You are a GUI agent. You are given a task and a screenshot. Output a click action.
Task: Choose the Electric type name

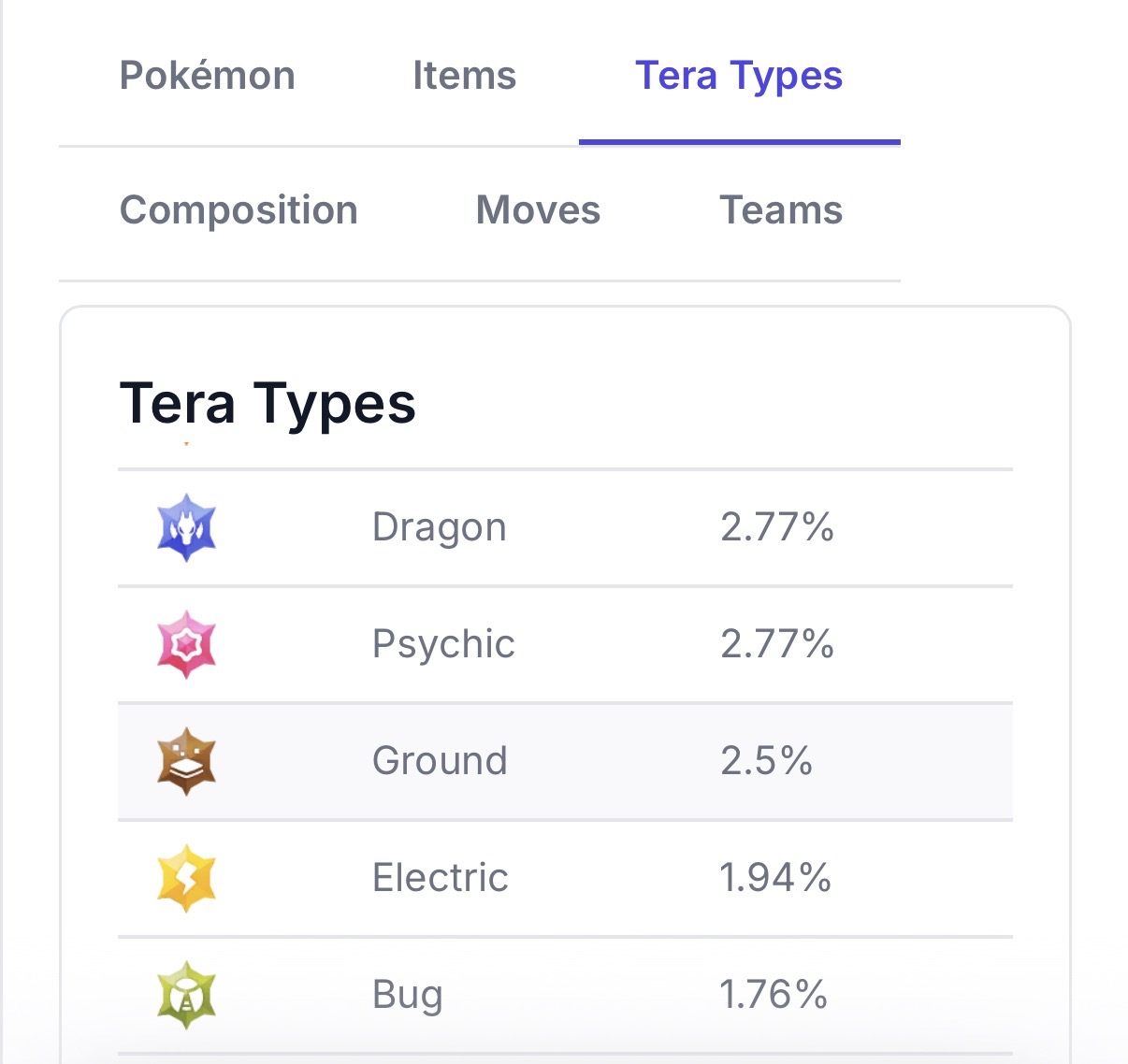pos(441,878)
